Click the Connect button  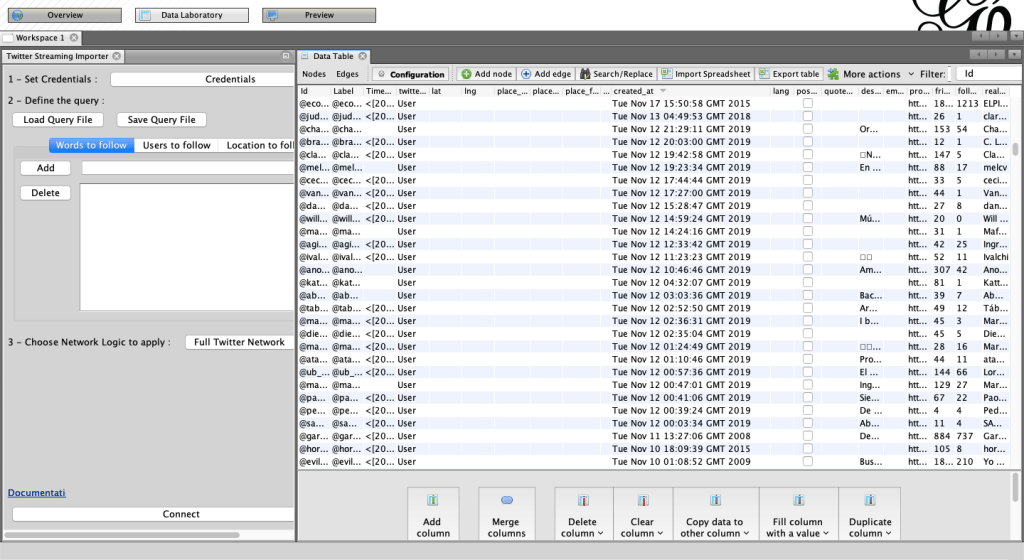153,514
